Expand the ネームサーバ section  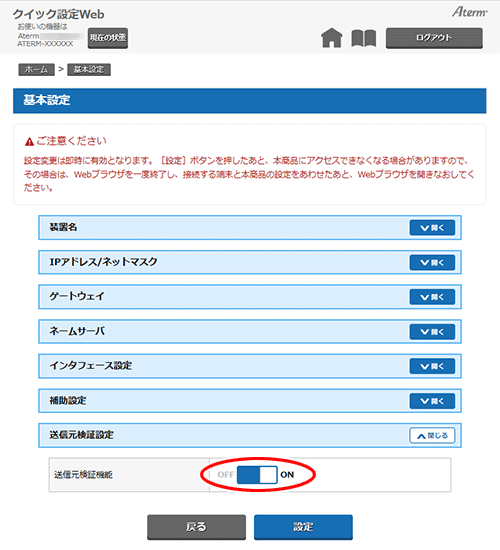point(432,332)
